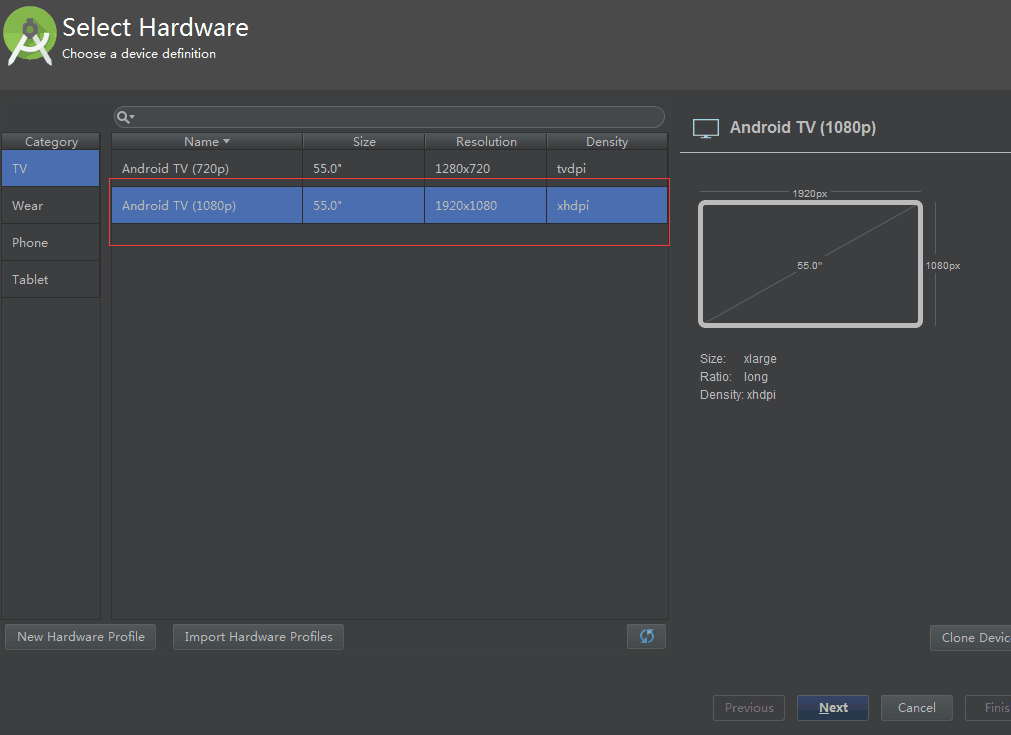The height and width of the screenshot is (735, 1011).
Task: Switch to the Phone category
Action: pyautogui.click(x=50, y=243)
